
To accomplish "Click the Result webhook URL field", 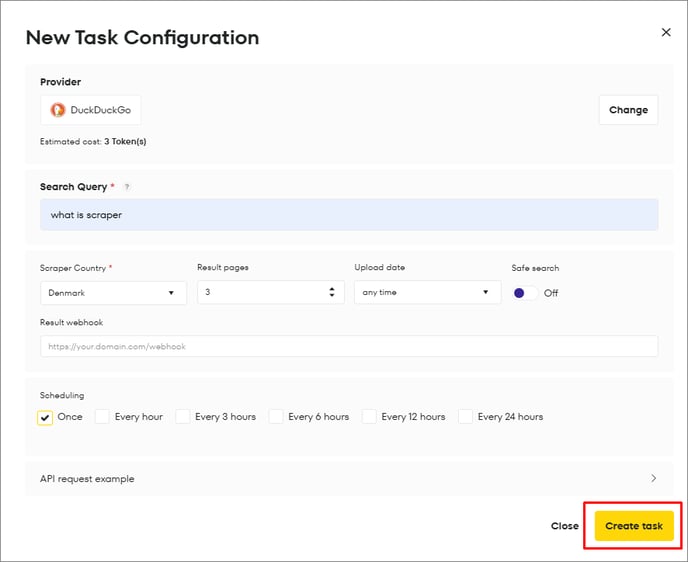I will click(349, 346).
